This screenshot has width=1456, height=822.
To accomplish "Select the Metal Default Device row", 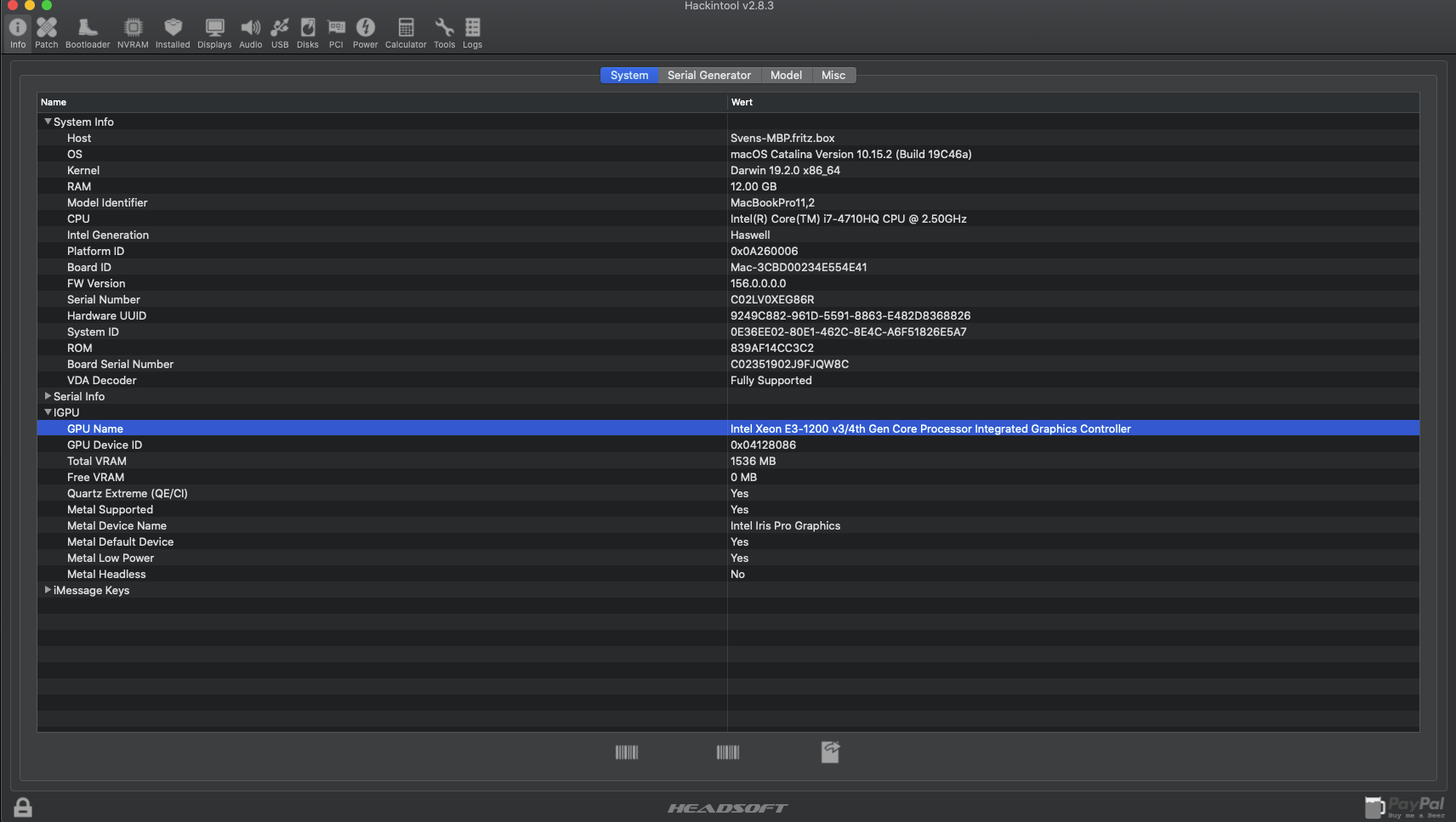I will 728,541.
